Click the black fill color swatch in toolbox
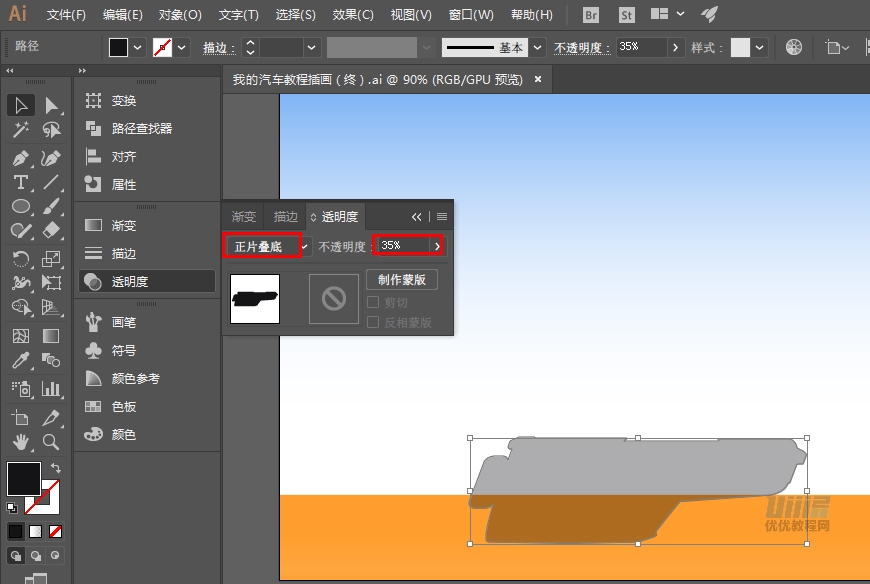Image resolution: width=870 pixels, height=584 pixels. pos(23,478)
